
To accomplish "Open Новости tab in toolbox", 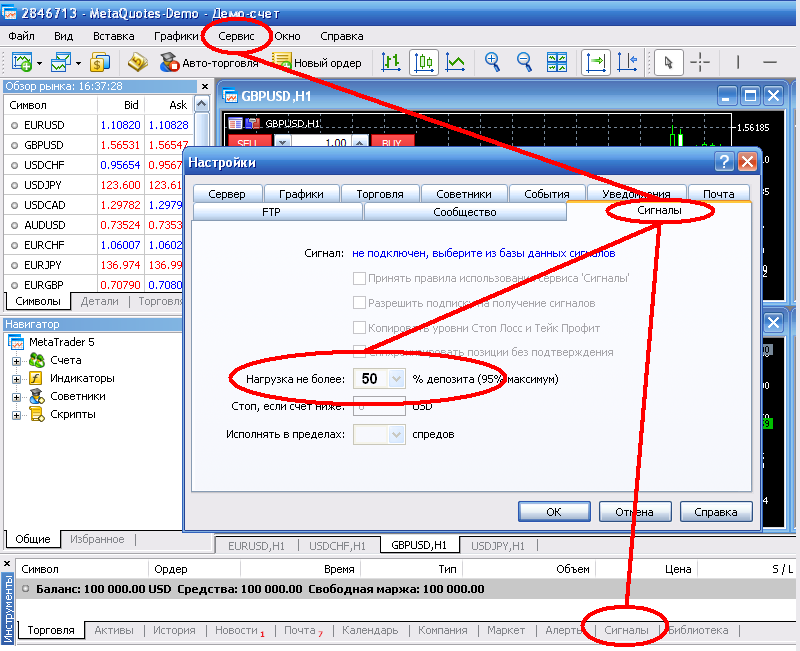I will [236, 630].
